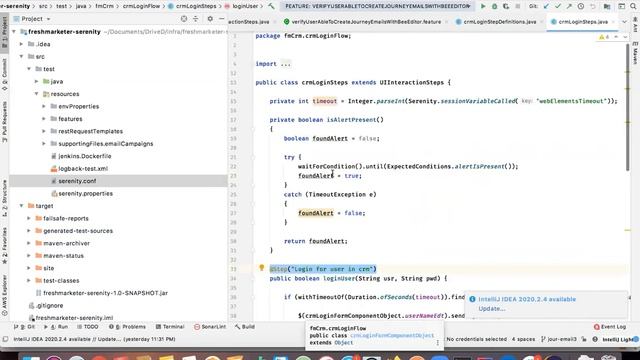This screenshot has width=640, height=360.
Task: Select the crmLoginSteps.java tab
Action: (x=583, y=22)
